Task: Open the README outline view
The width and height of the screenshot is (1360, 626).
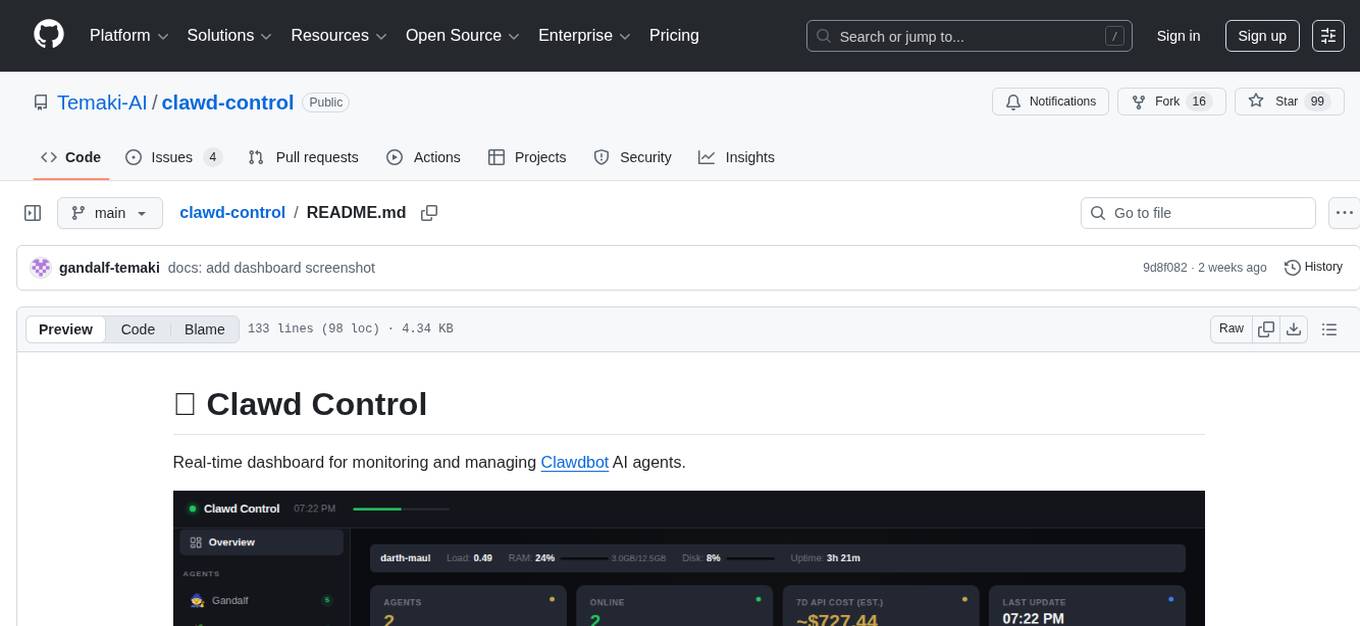Action: coord(1330,328)
